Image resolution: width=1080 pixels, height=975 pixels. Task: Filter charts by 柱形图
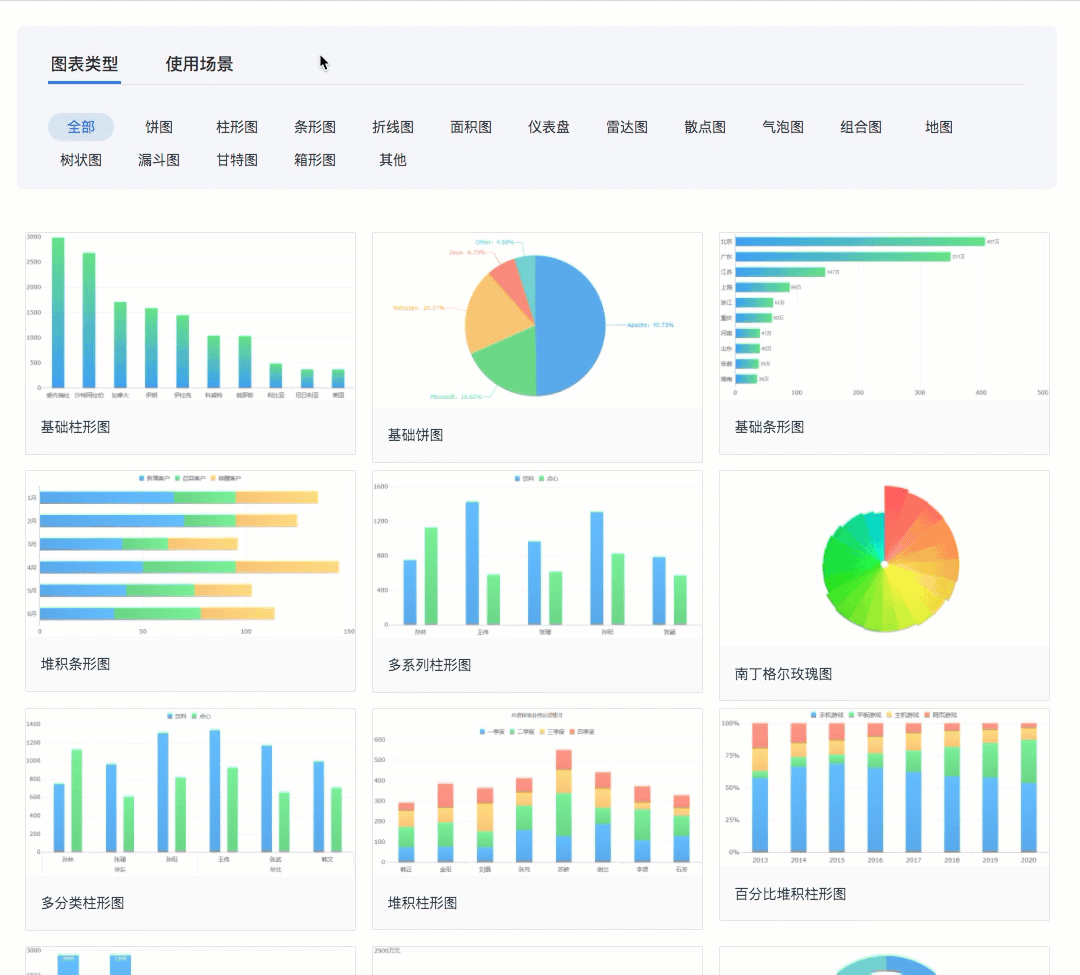pos(237,127)
